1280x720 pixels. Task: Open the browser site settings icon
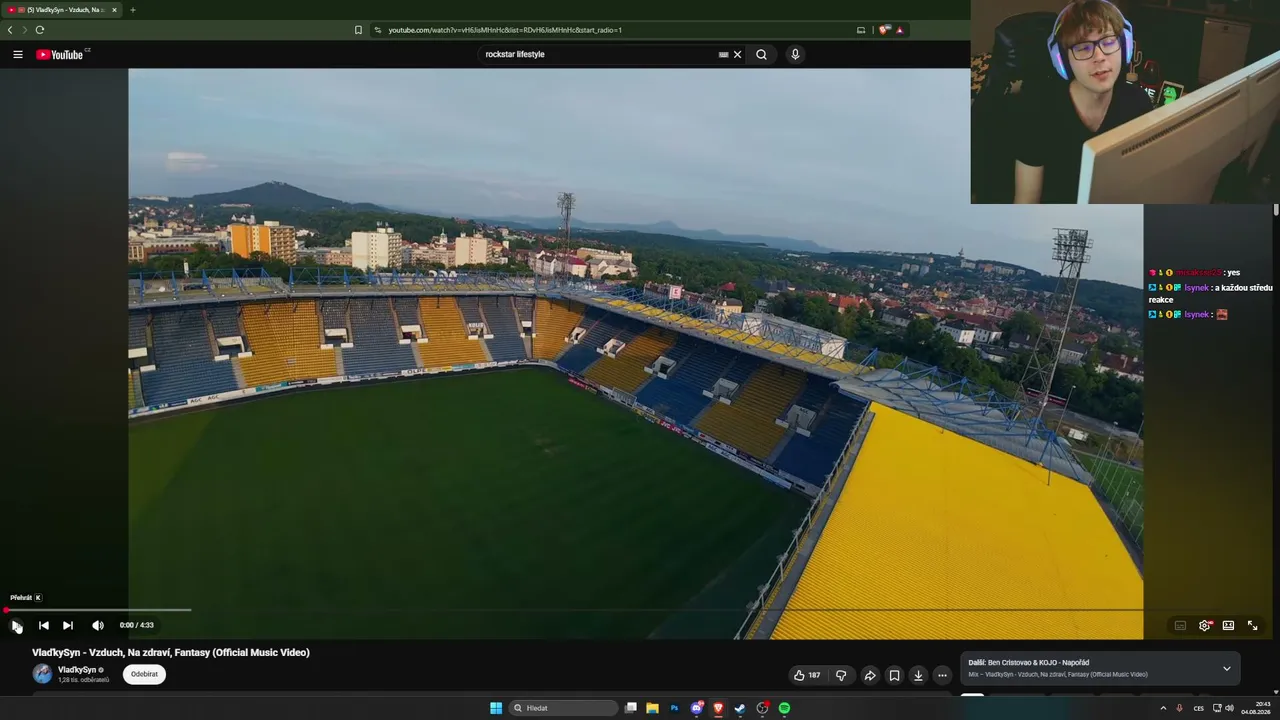click(378, 30)
